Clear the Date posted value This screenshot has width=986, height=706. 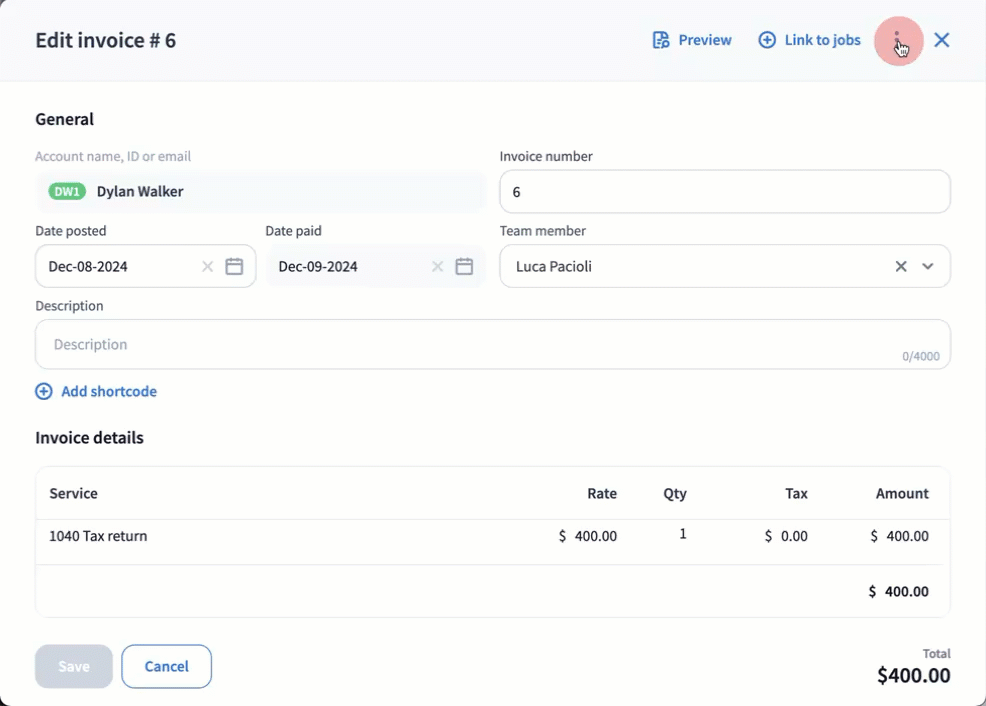(x=207, y=267)
